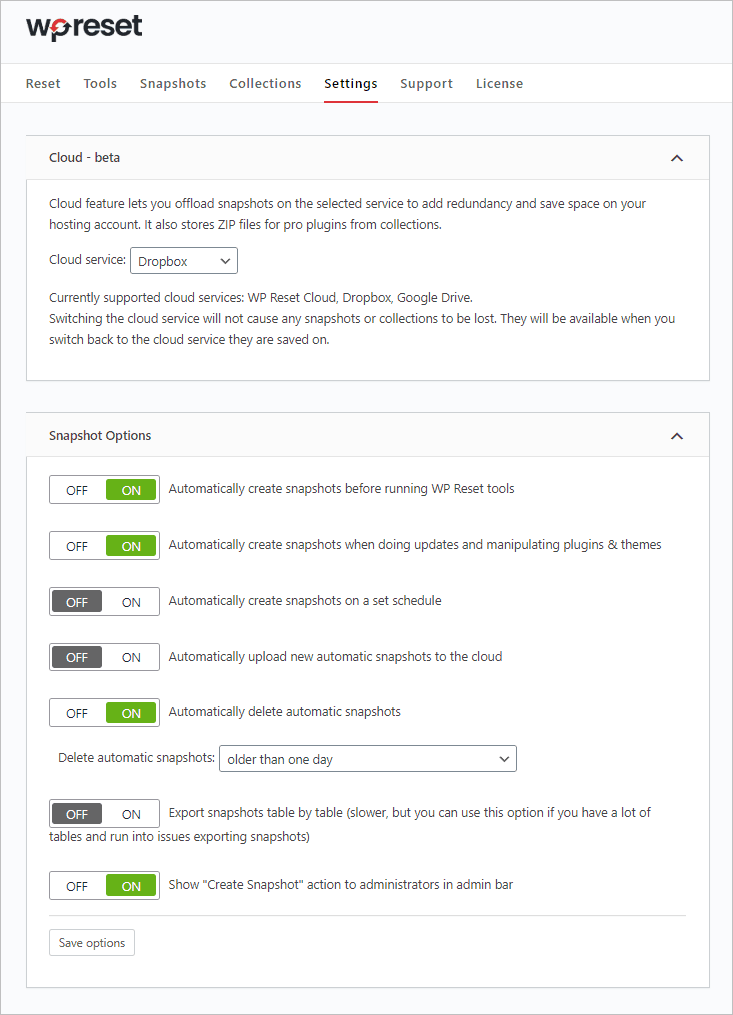Open the Delete automatic snapshots dropdown
The width and height of the screenshot is (733, 1015).
tap(367, 758)
